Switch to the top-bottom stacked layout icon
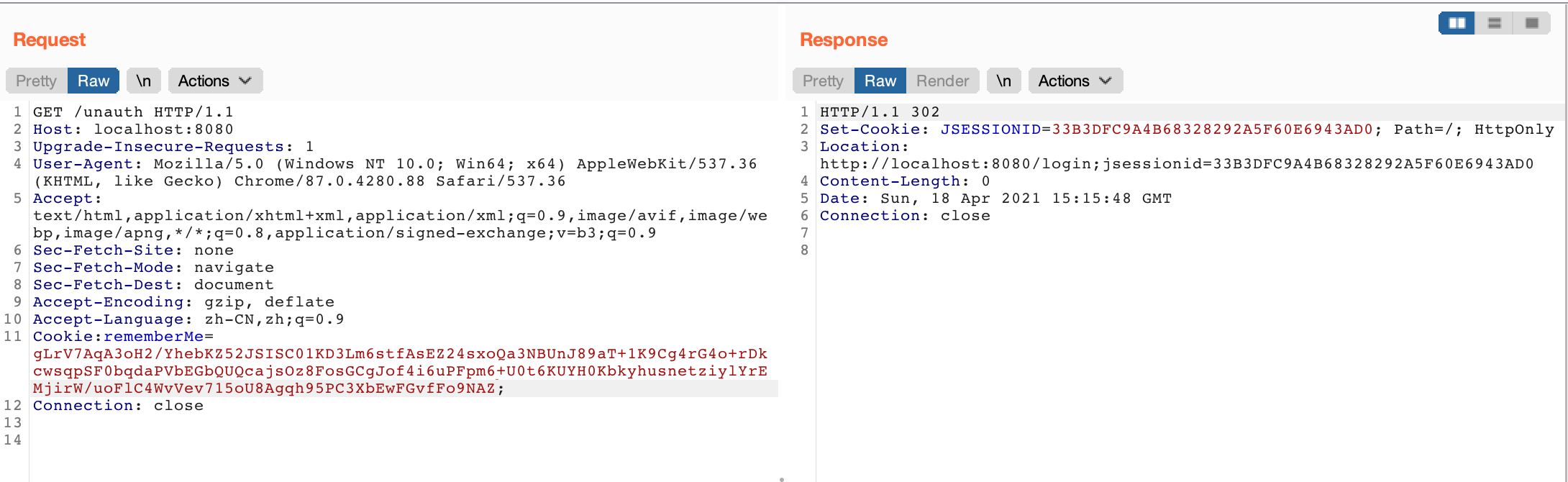 tap(1494, 23)
